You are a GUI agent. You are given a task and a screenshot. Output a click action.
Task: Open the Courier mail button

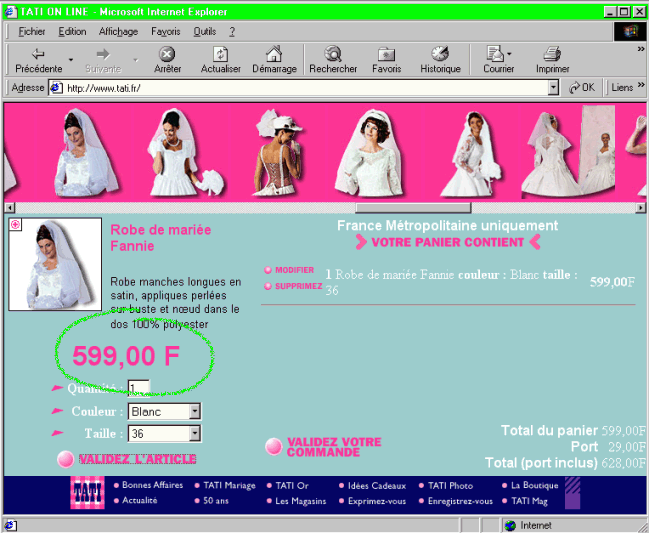(498, 60)
